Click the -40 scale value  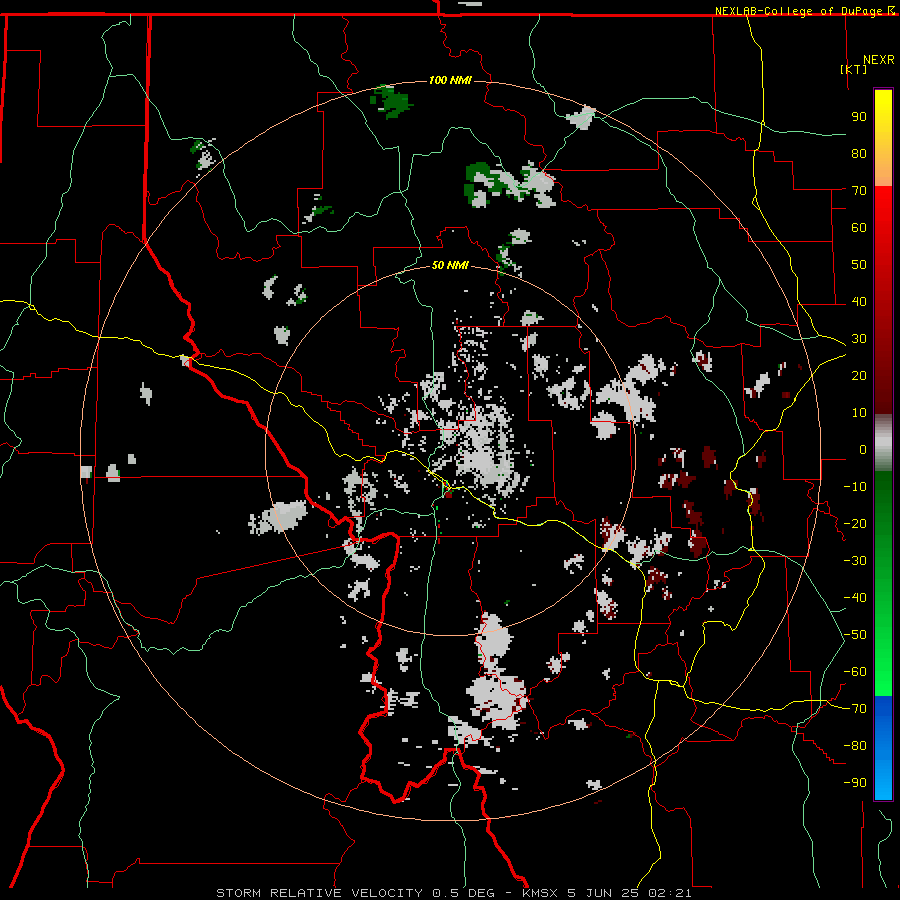(x=855, y=598)
